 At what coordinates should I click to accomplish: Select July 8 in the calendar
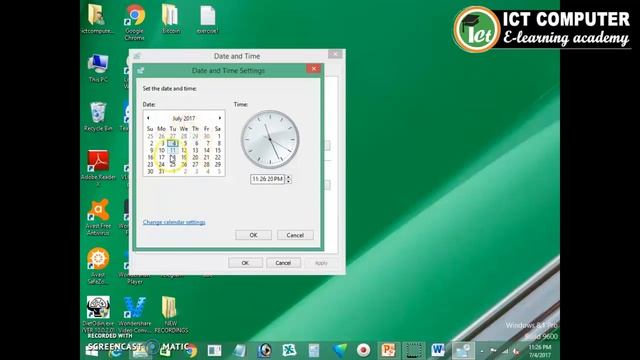coord(218,143)
